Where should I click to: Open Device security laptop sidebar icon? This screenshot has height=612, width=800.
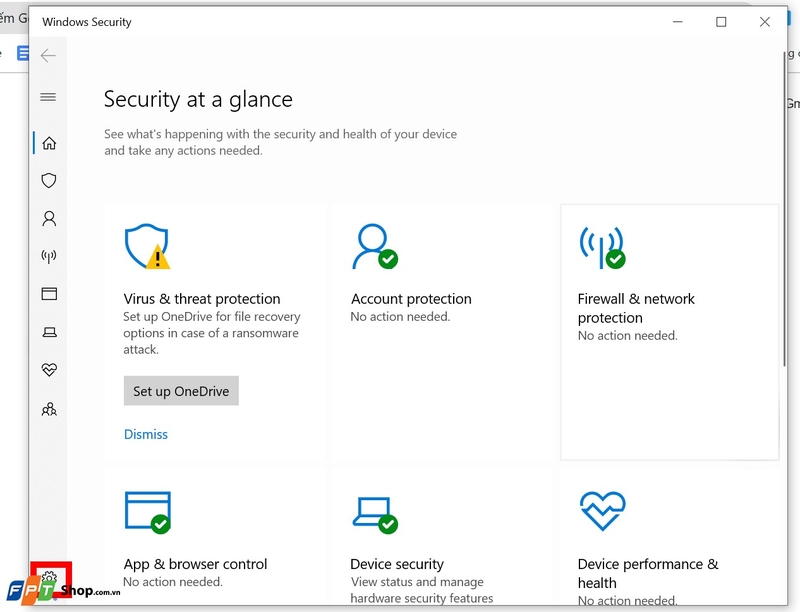pos(49,333)
